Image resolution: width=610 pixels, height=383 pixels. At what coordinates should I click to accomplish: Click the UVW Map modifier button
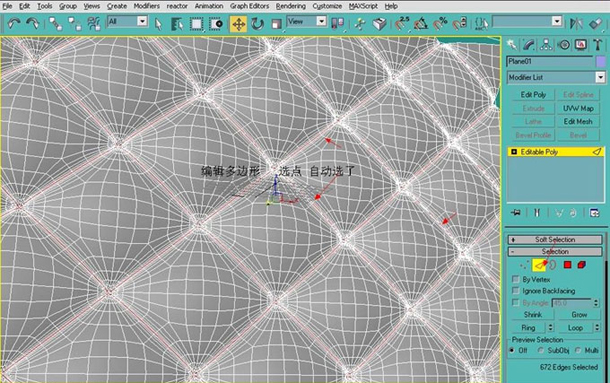point(578,108)
